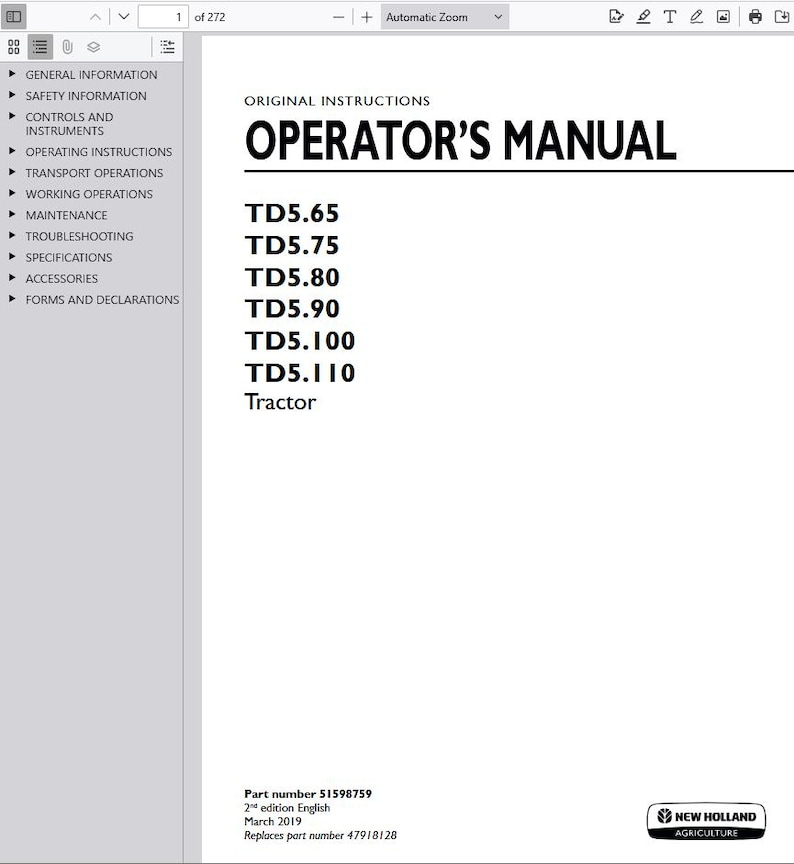The image size is (794, 864).
Task: Click the TD5.75 model text
Action: [292, 245]
